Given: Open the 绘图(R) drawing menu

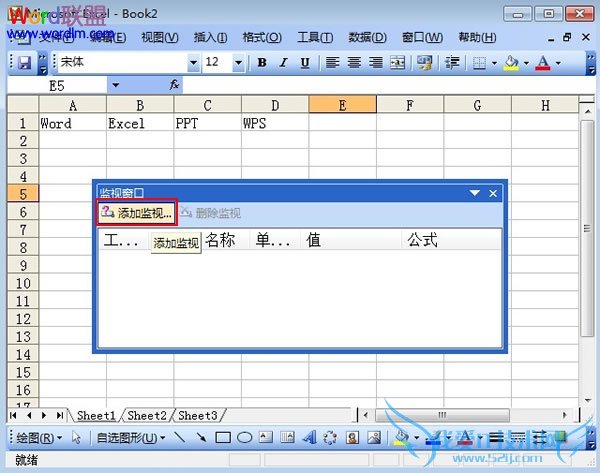Looking at the screenshot, I should [x=39, y=437].
